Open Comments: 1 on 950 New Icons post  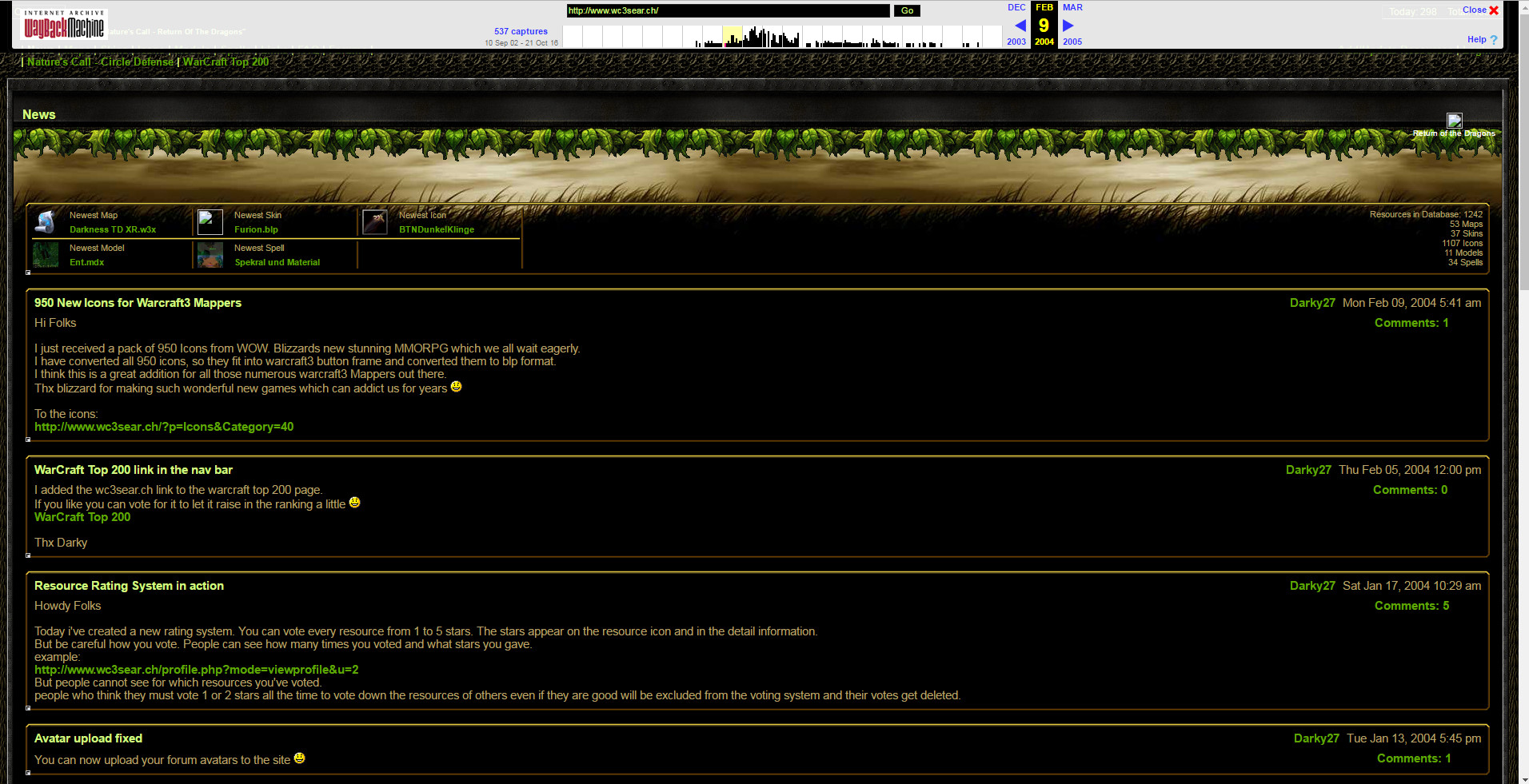click(1411, 323)
